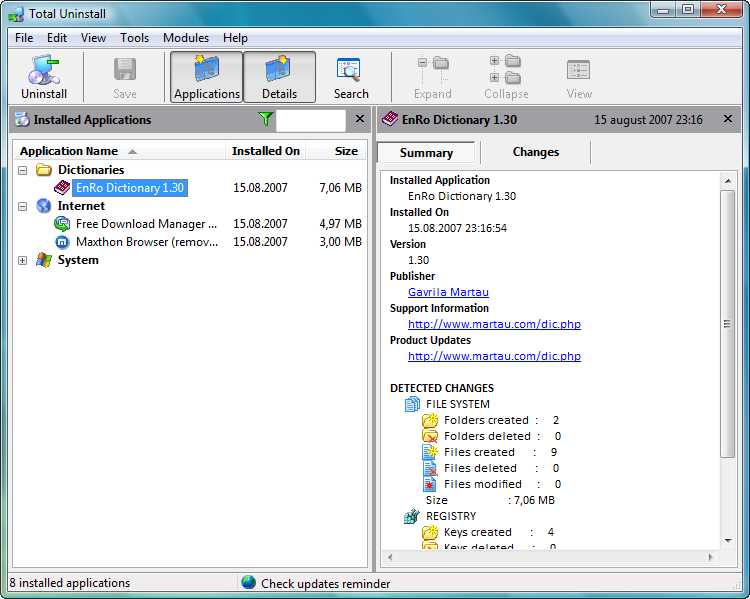Viewport: 750px width, 599px height.
Task: Switch to the Summary tab
Action: [x=426, y=153]
